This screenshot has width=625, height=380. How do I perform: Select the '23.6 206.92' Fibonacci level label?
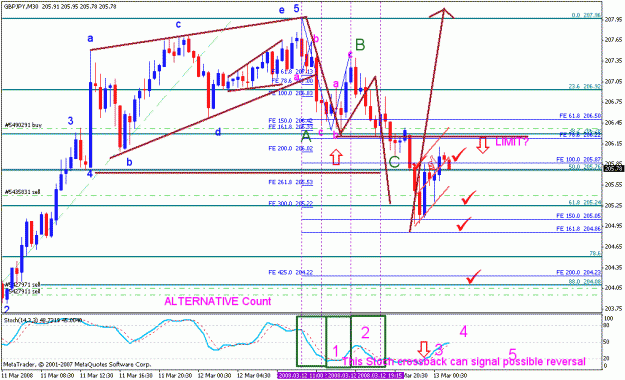pos(585,86)
